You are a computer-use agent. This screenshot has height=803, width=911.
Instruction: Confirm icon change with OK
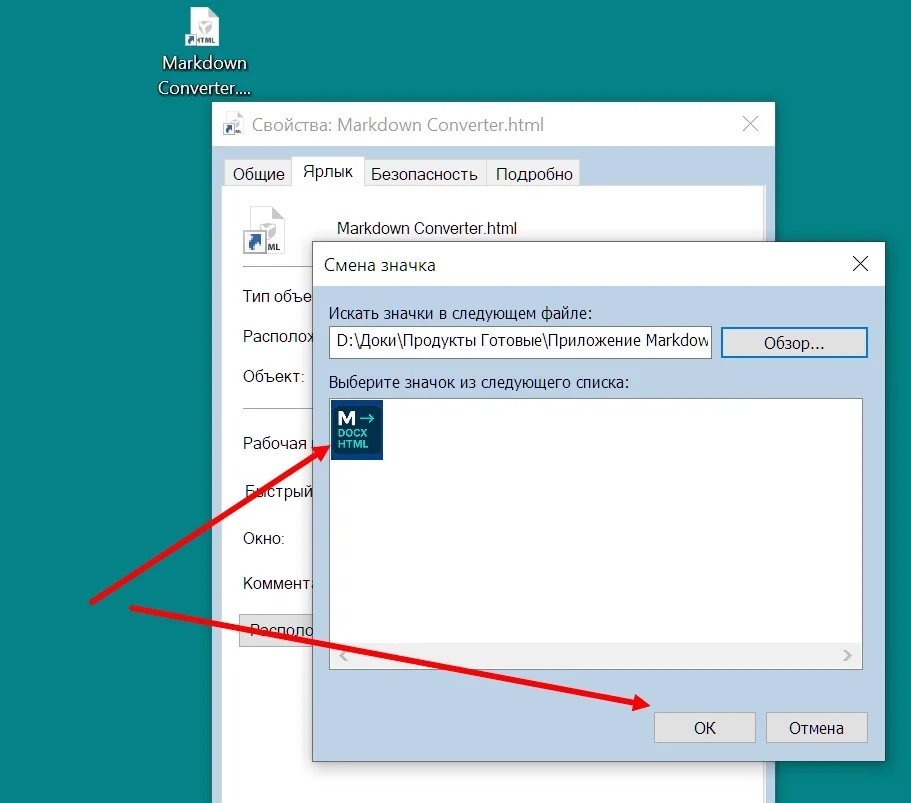(x=704, y=728)
